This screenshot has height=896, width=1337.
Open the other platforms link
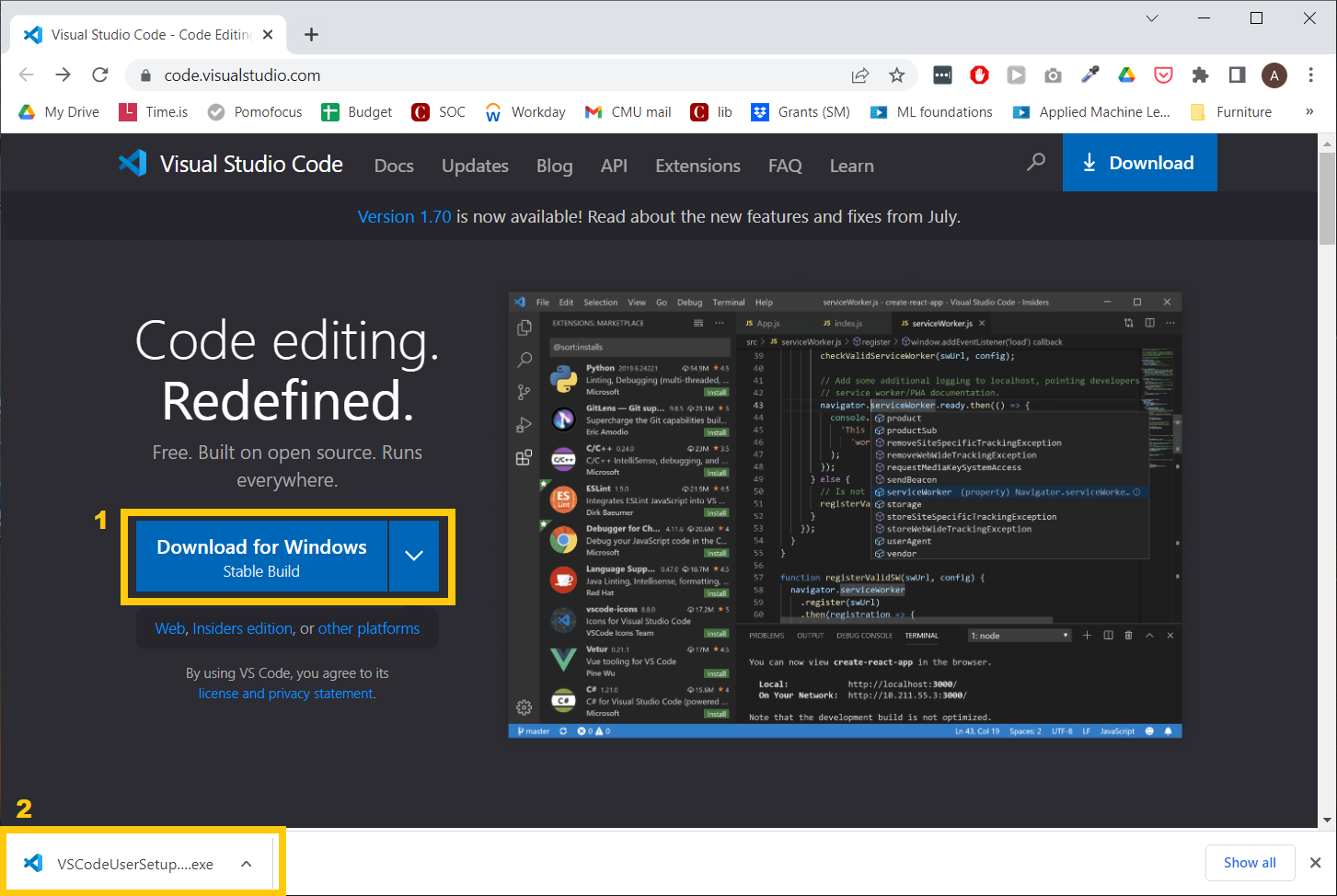coord(368,628)
